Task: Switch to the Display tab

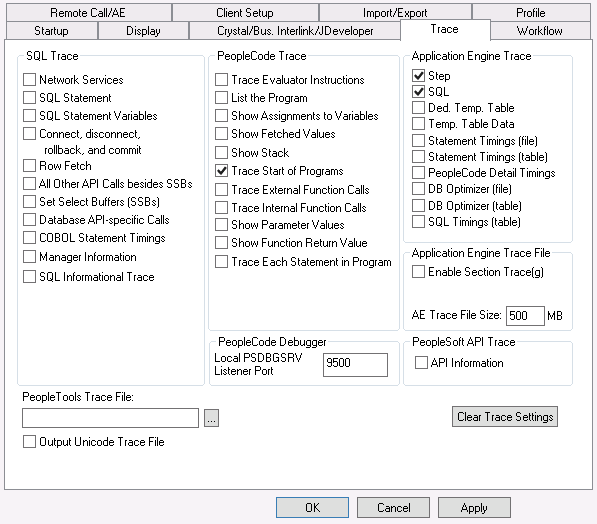Action: [143, 30]
